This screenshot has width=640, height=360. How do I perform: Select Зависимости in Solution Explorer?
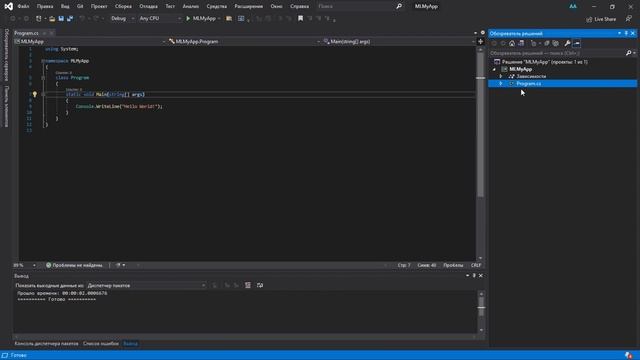(x=531, y=76)
